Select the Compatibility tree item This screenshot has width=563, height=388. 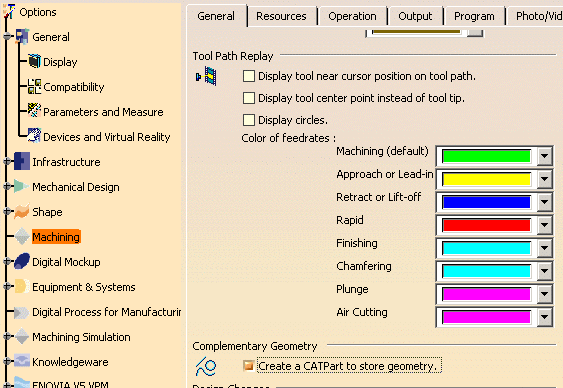coord(74,87)
